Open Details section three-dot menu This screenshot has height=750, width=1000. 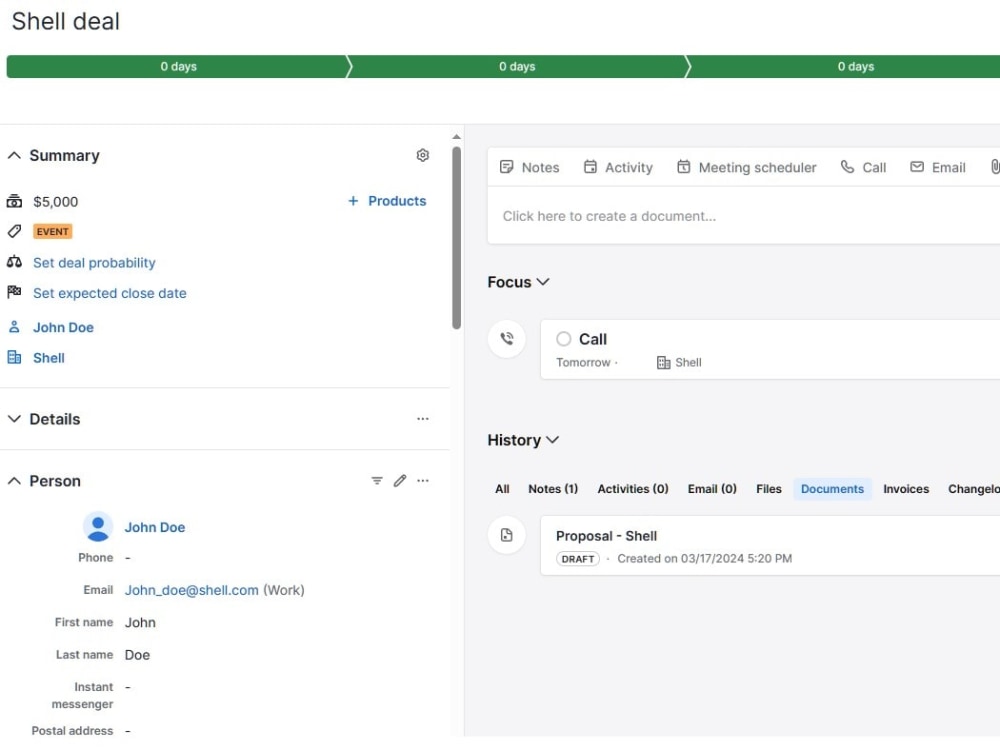(422, 419)
